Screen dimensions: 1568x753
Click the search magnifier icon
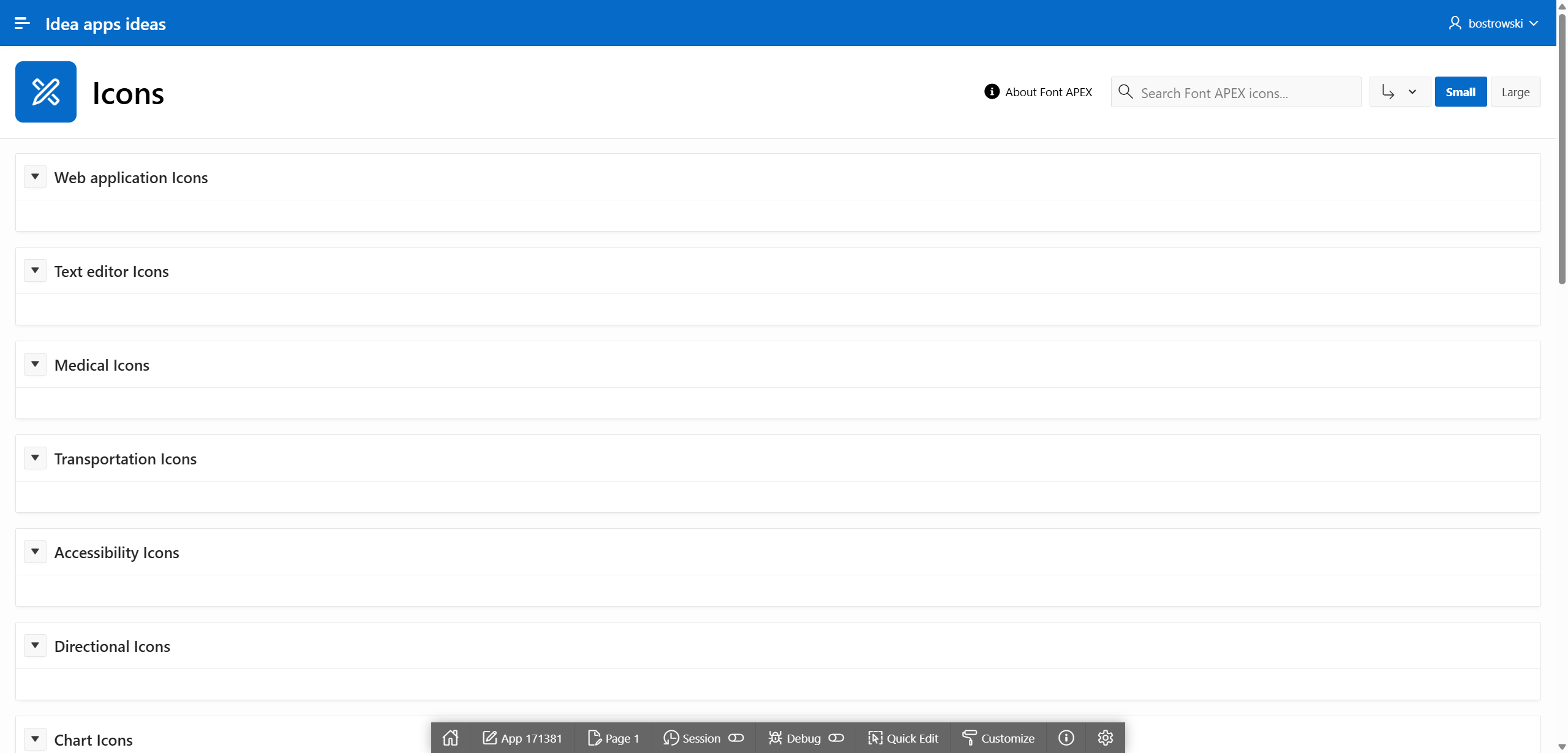[x=1125, y=92]
